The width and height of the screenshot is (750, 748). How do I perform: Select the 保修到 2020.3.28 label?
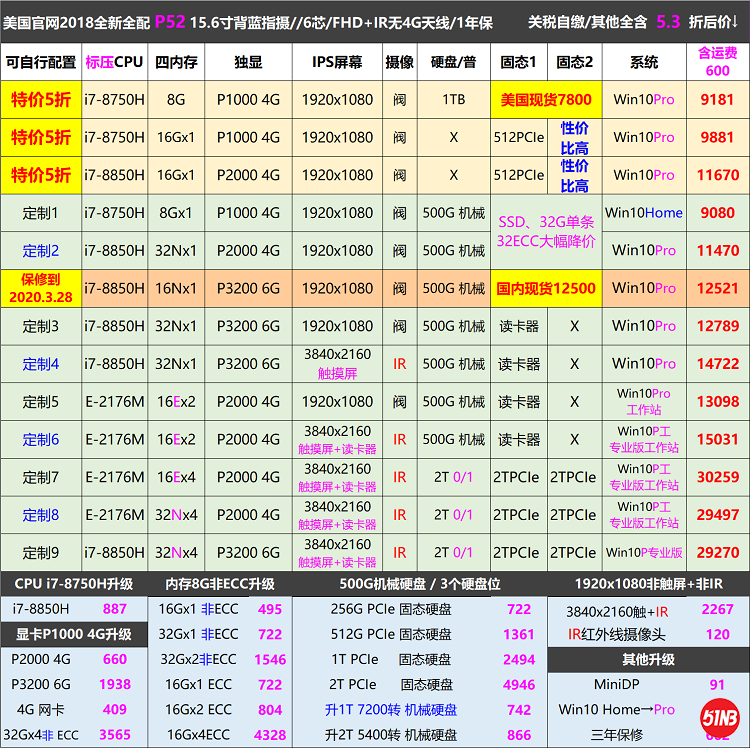pos(41,288)
